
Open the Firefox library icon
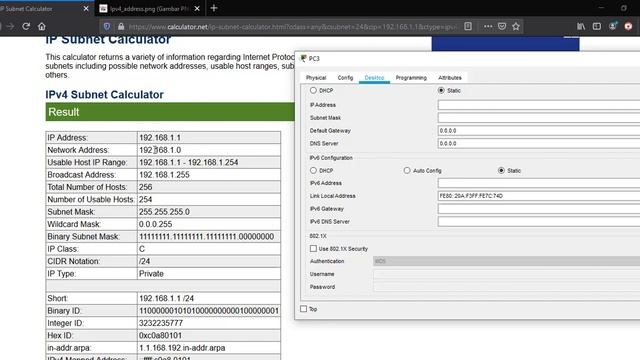(x=581, y=27)
